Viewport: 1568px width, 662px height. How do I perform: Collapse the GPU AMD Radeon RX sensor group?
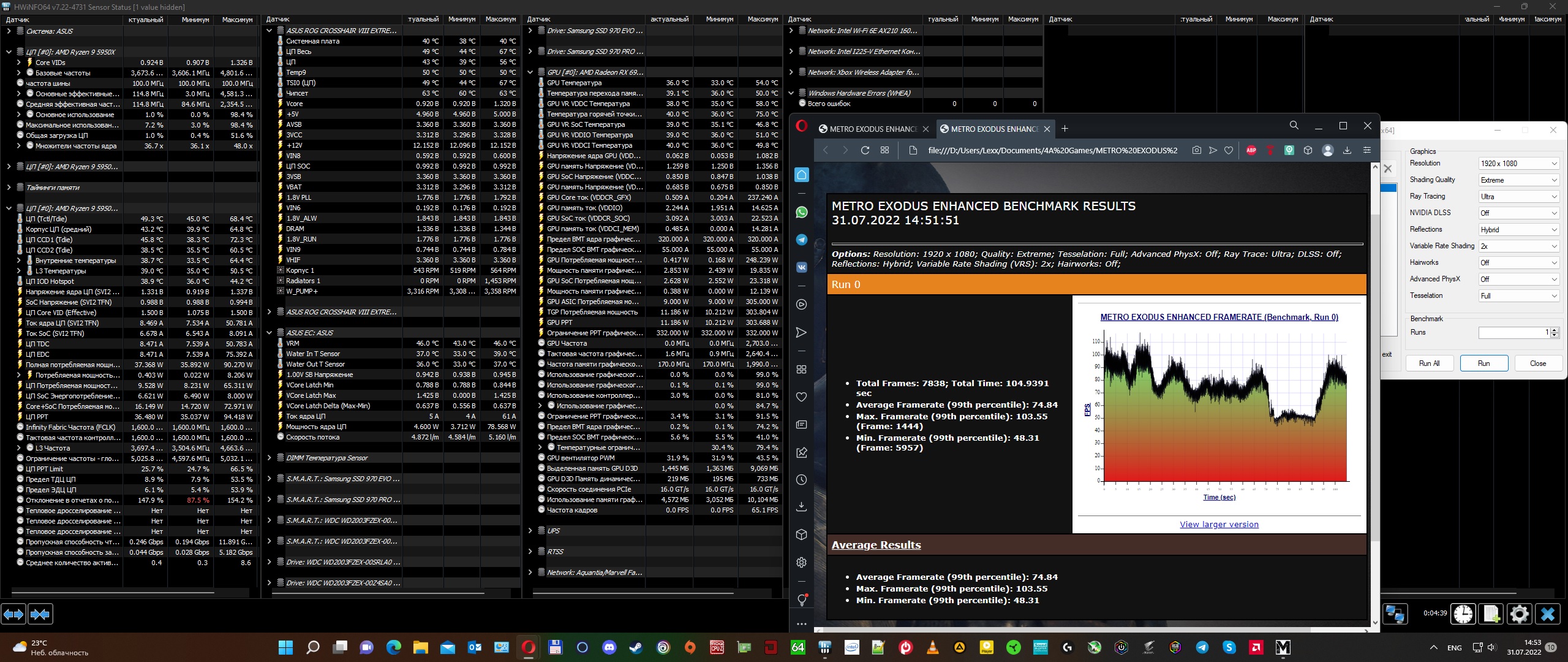click(530, 72)
